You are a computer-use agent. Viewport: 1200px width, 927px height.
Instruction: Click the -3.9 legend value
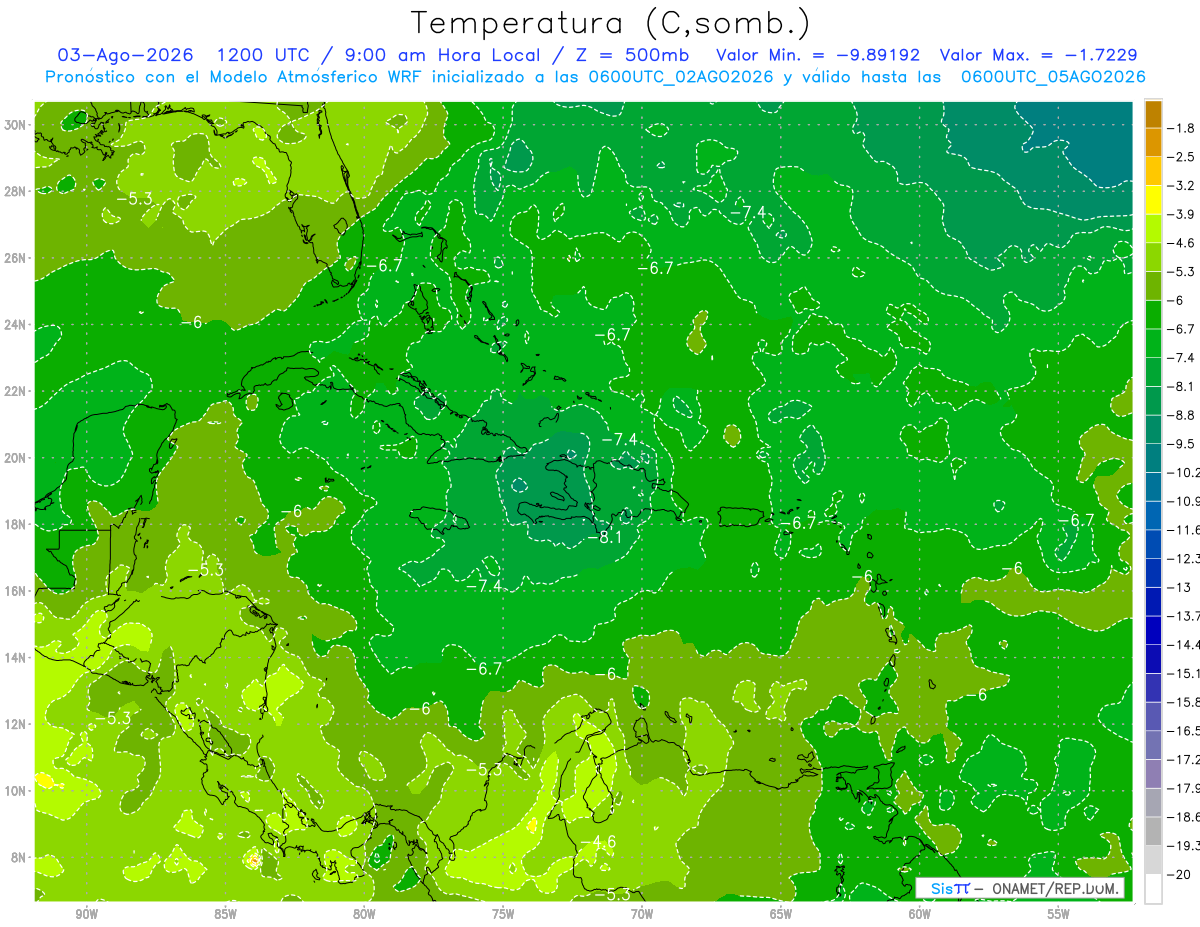[x=1182, y=214]
